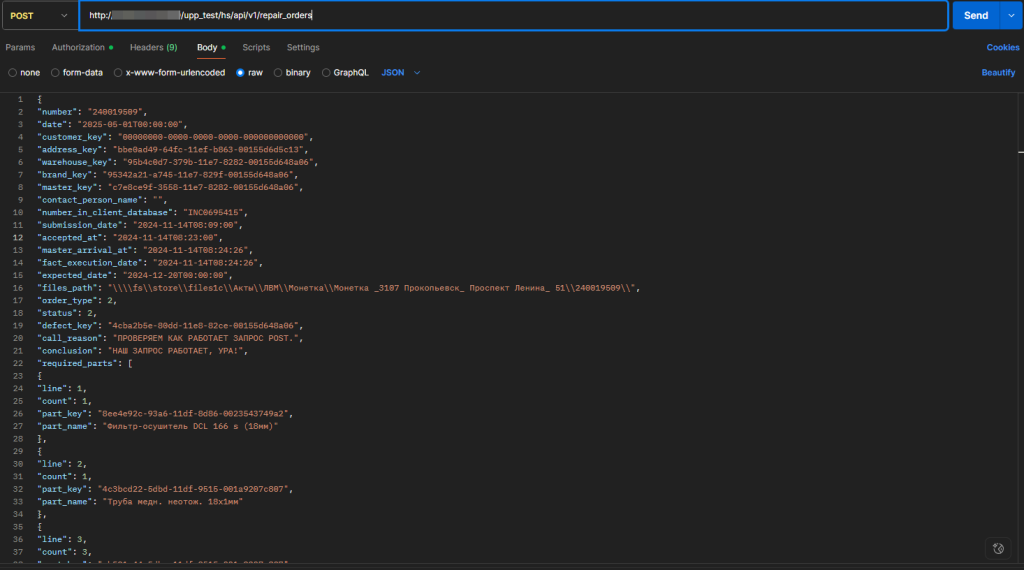Show the request Settings tab
The width and height of the screenshot is (1024, 570).
click(303, 47)
